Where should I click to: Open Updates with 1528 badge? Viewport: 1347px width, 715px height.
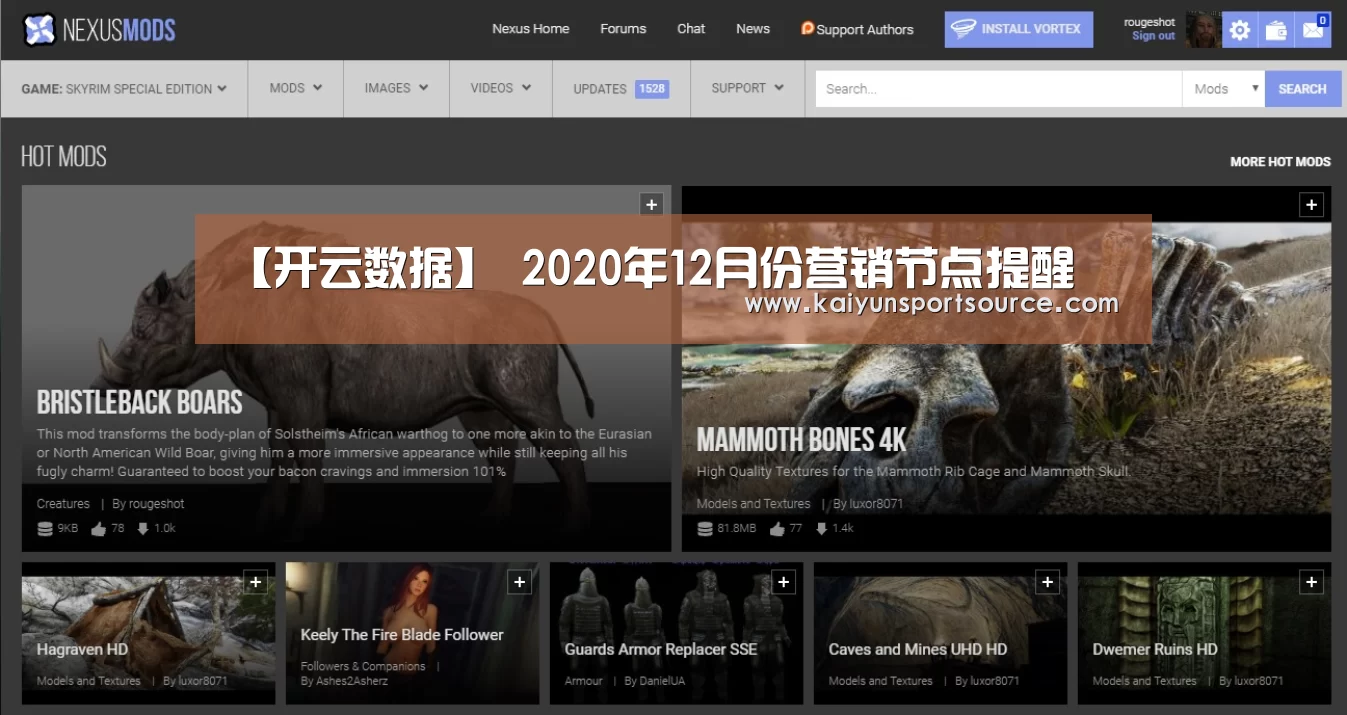621,89
